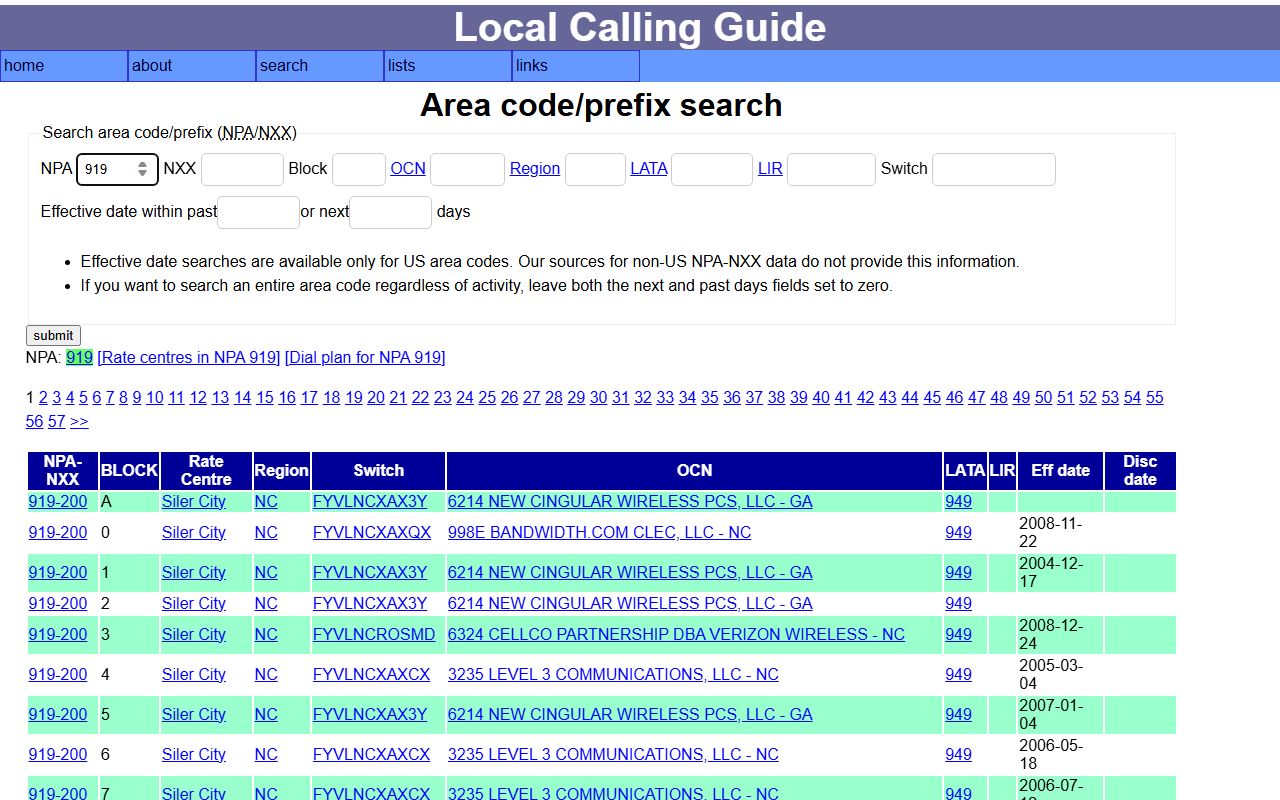Go to results page 40
The image size is (1280, 800).
tap(821, 398)
